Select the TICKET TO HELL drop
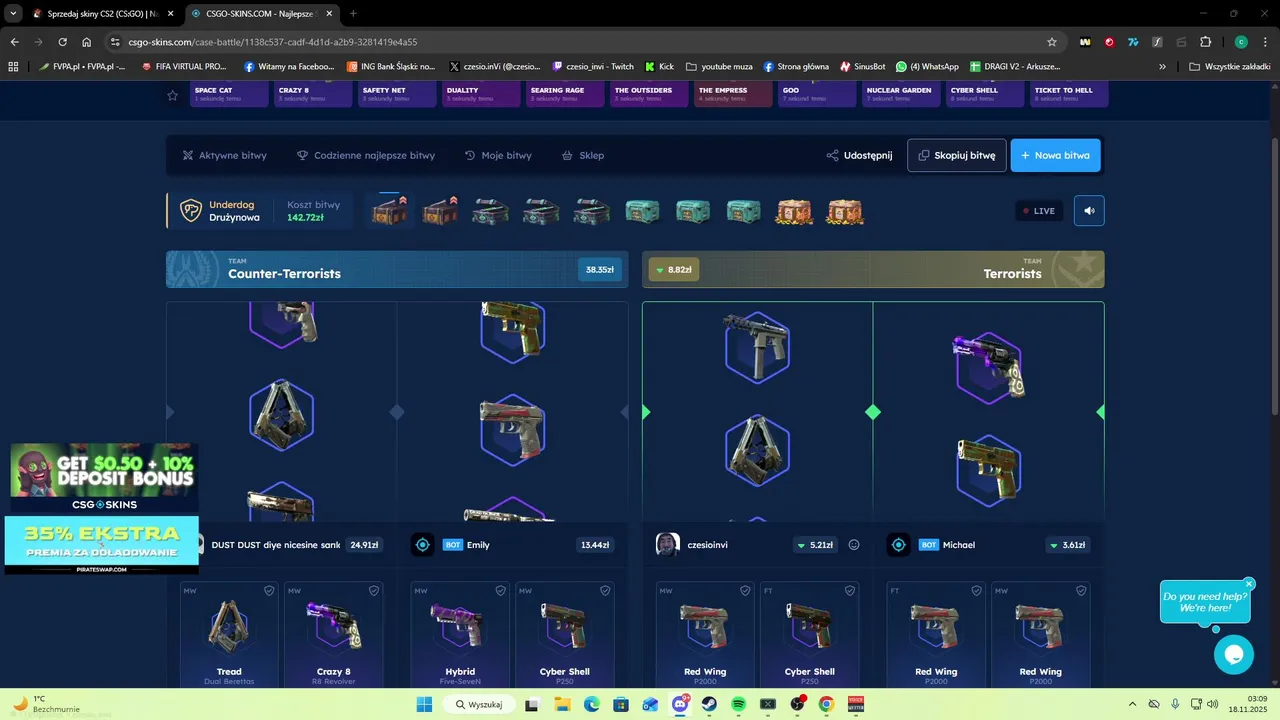Viewport: 1280px width, 720px height. (x=1069, y=94)
